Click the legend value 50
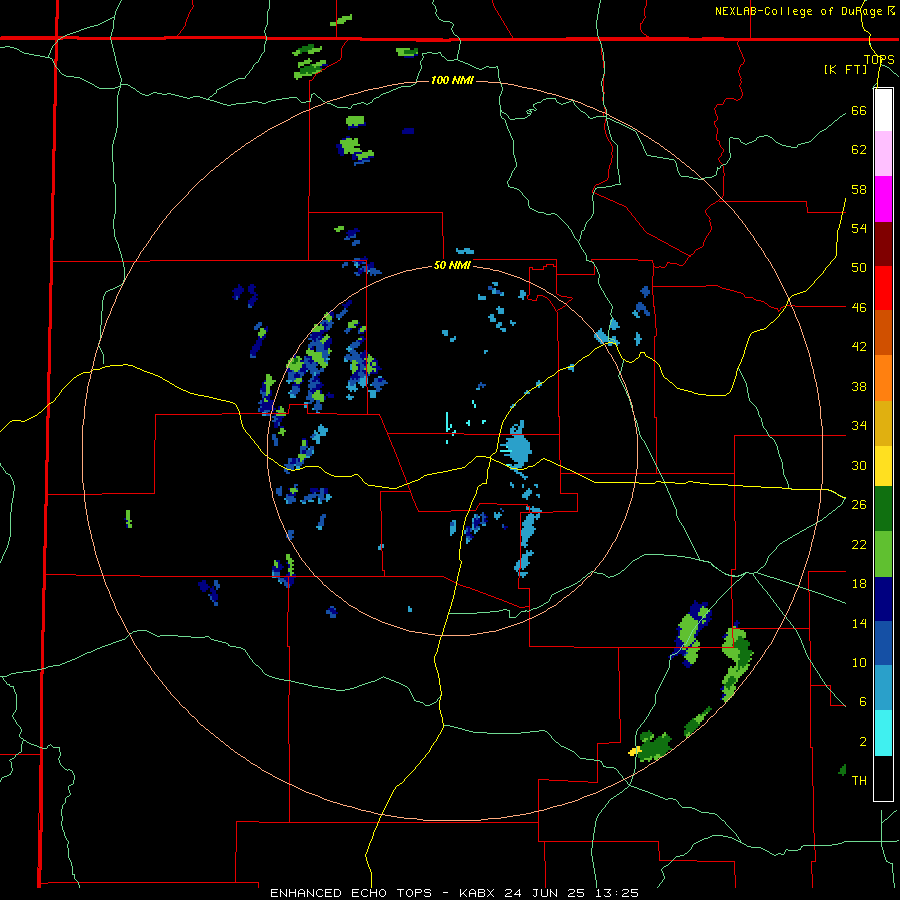 [859, 267]
